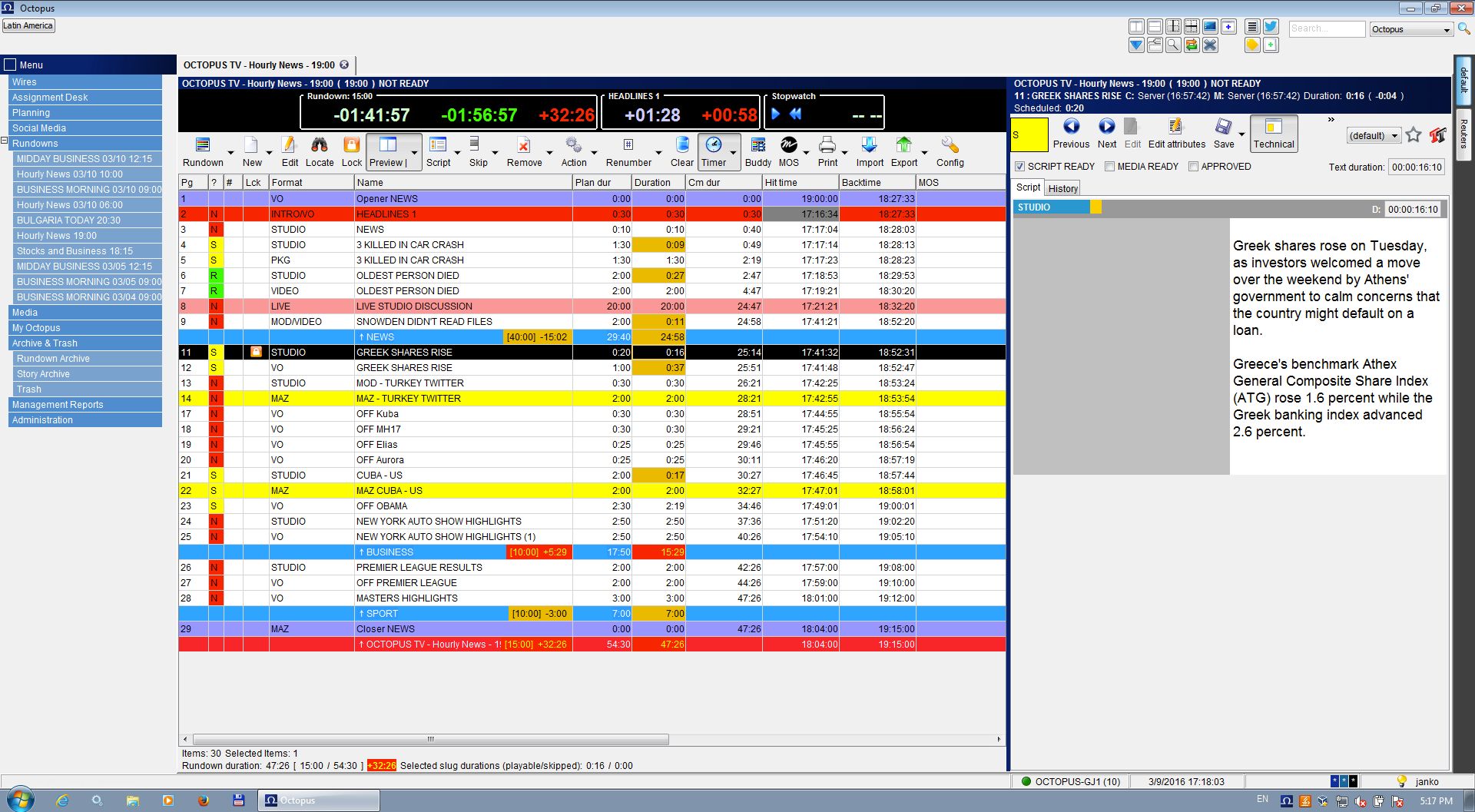Open Config with the wrench icon
This screenshot has height=812, width=1475.
tap(950, 145)
